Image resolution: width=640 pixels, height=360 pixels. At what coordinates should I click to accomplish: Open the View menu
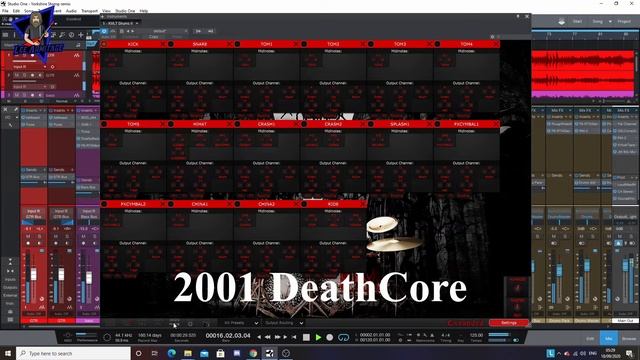click(106, 11)
